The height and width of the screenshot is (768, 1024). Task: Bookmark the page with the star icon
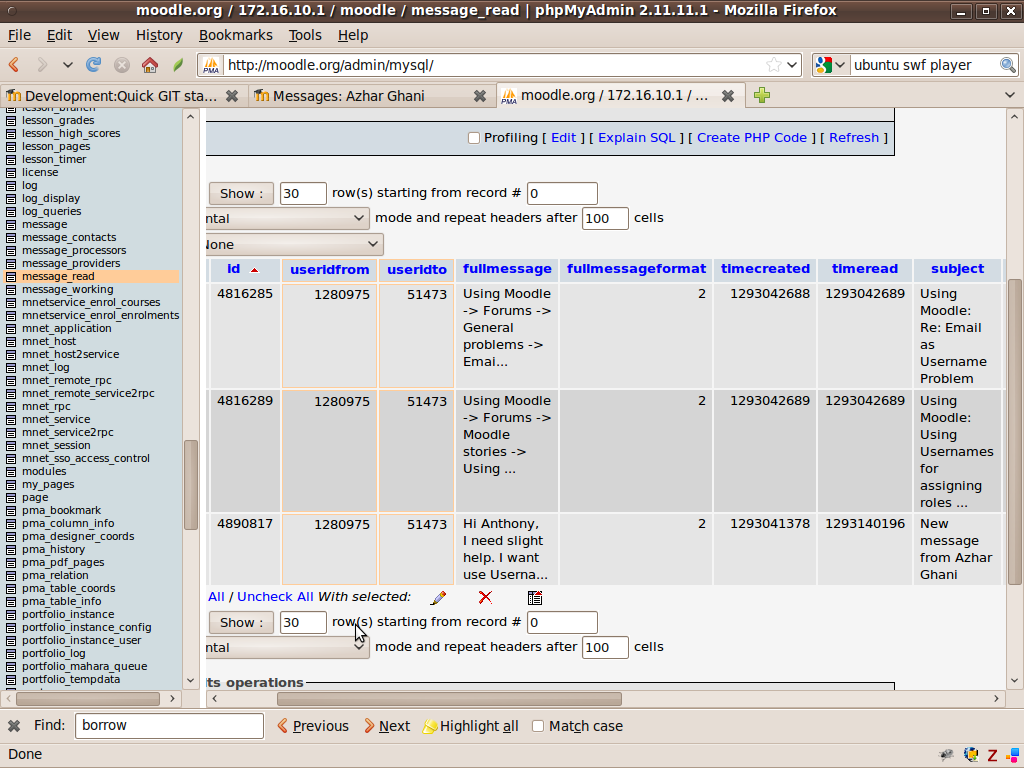(x=773, y=65)
